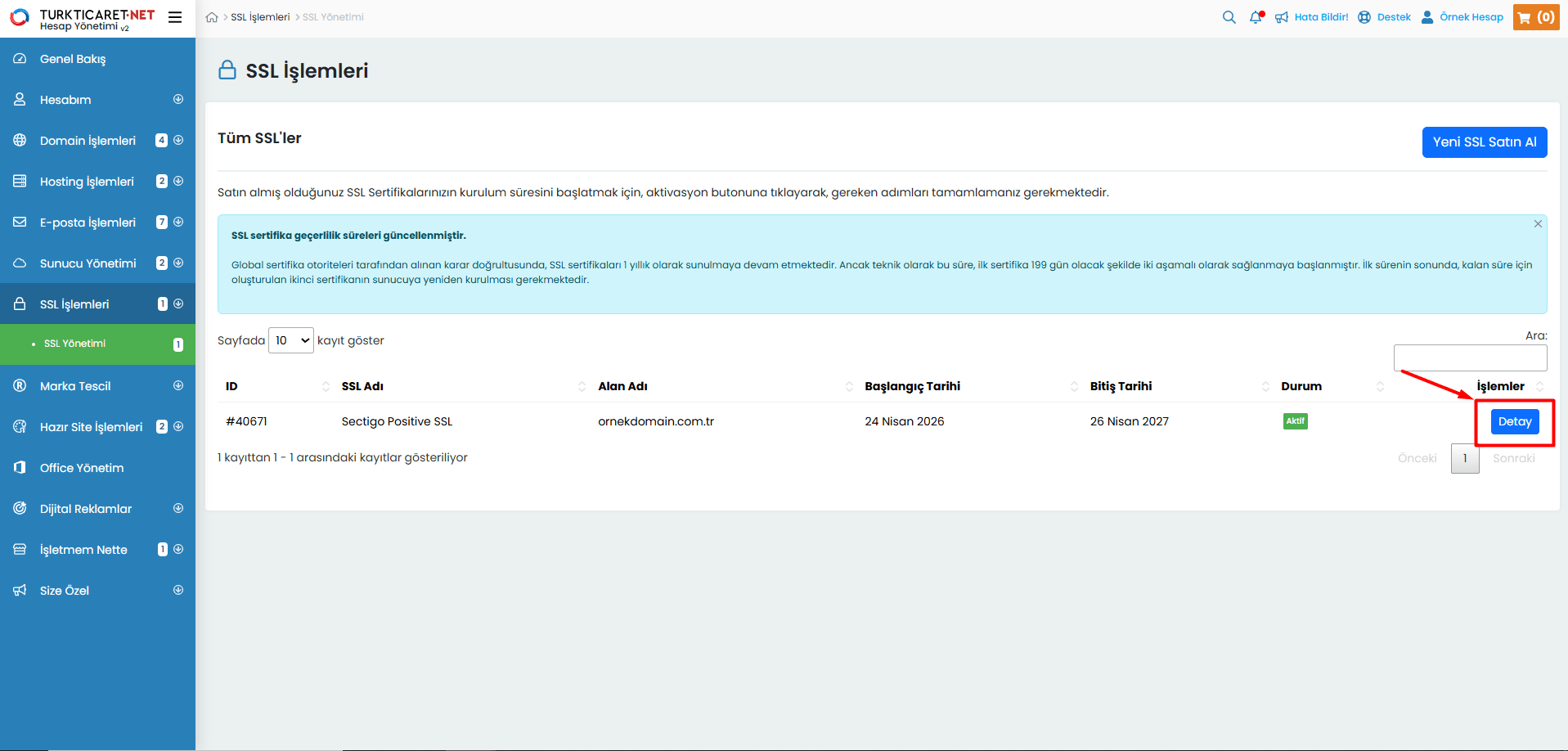The image size is (1568, 751).
Task: Open Hesabım menu label
Action: [x=65, y=100]
